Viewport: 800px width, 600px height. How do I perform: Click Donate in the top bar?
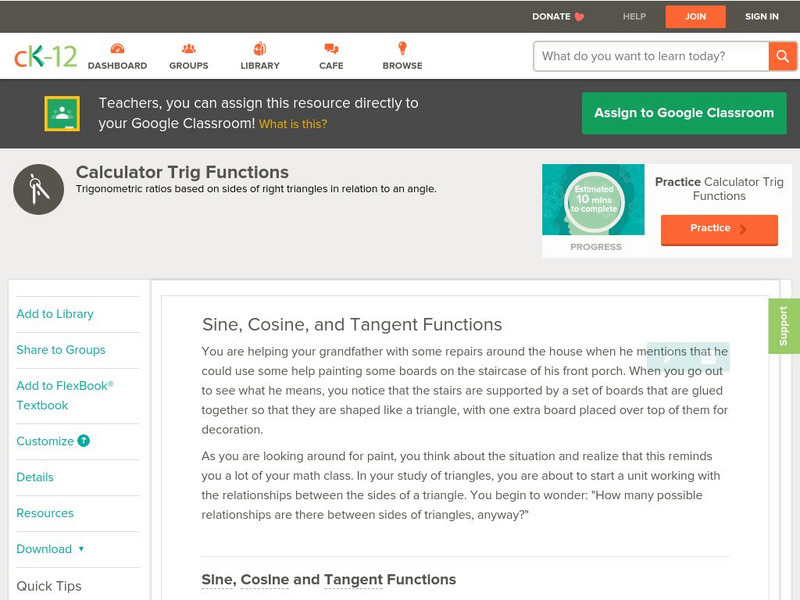coord(558,16)
